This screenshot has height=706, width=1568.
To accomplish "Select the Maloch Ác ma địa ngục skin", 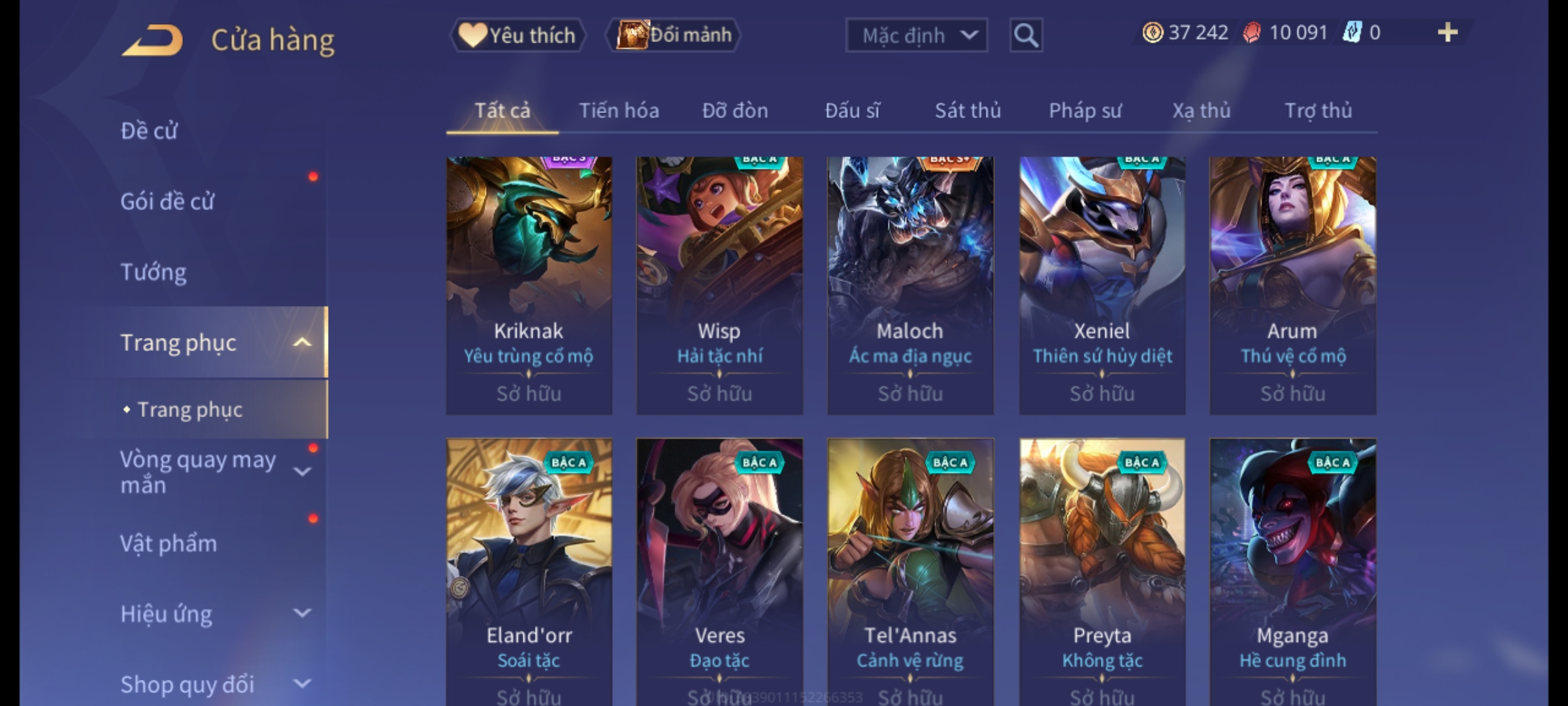I will click(910, 285).
